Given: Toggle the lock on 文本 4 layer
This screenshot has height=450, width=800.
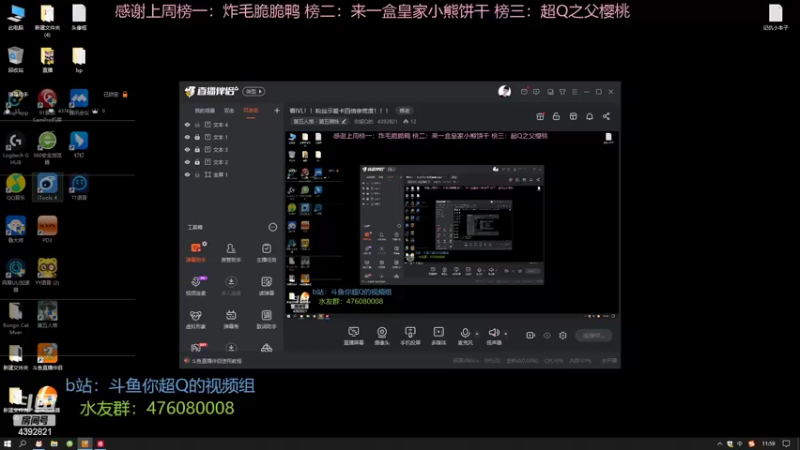Looking at the screenshot, I should pyautogui.click(x=197, y=124).
